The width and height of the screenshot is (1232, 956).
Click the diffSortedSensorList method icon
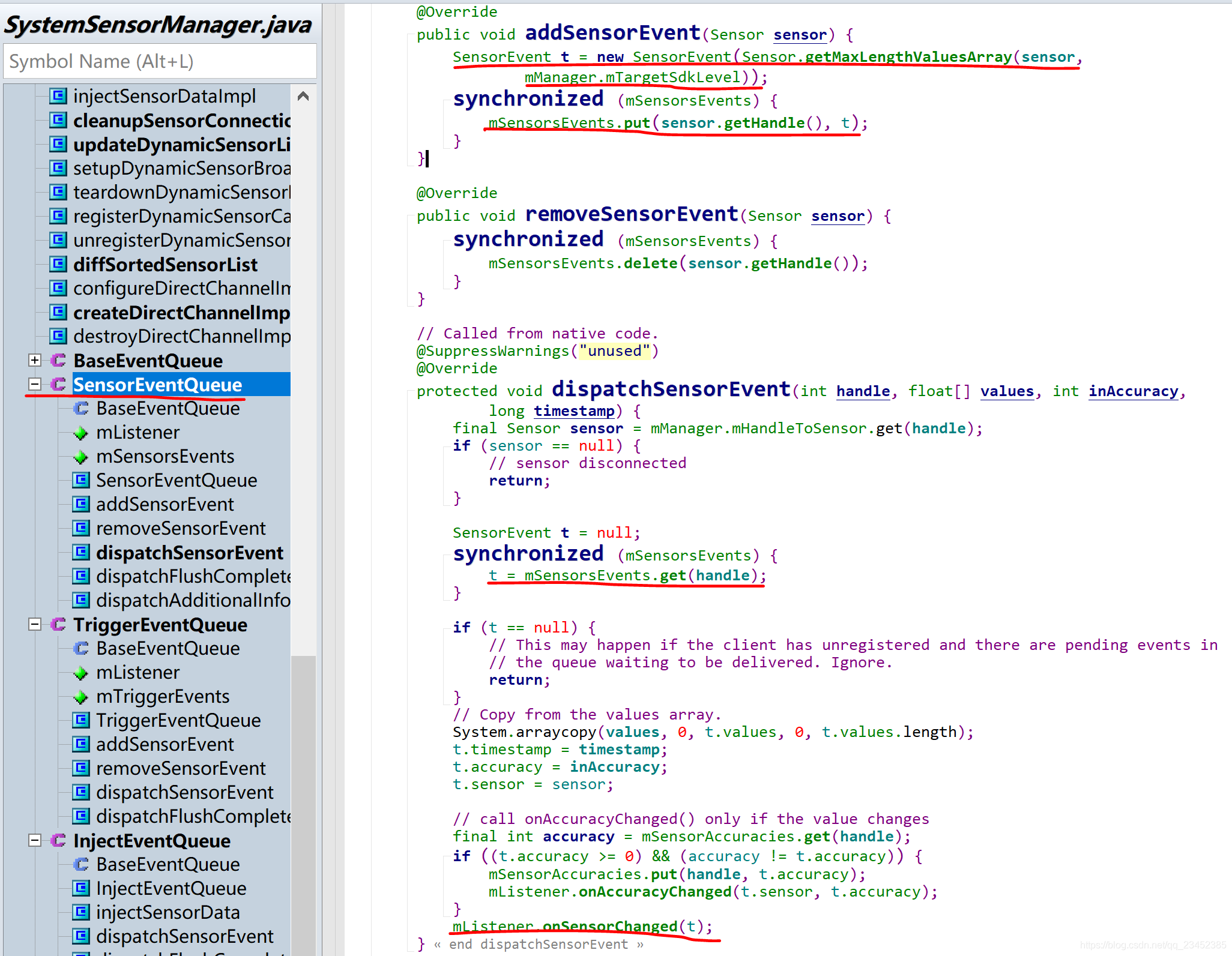pos(58,264)
